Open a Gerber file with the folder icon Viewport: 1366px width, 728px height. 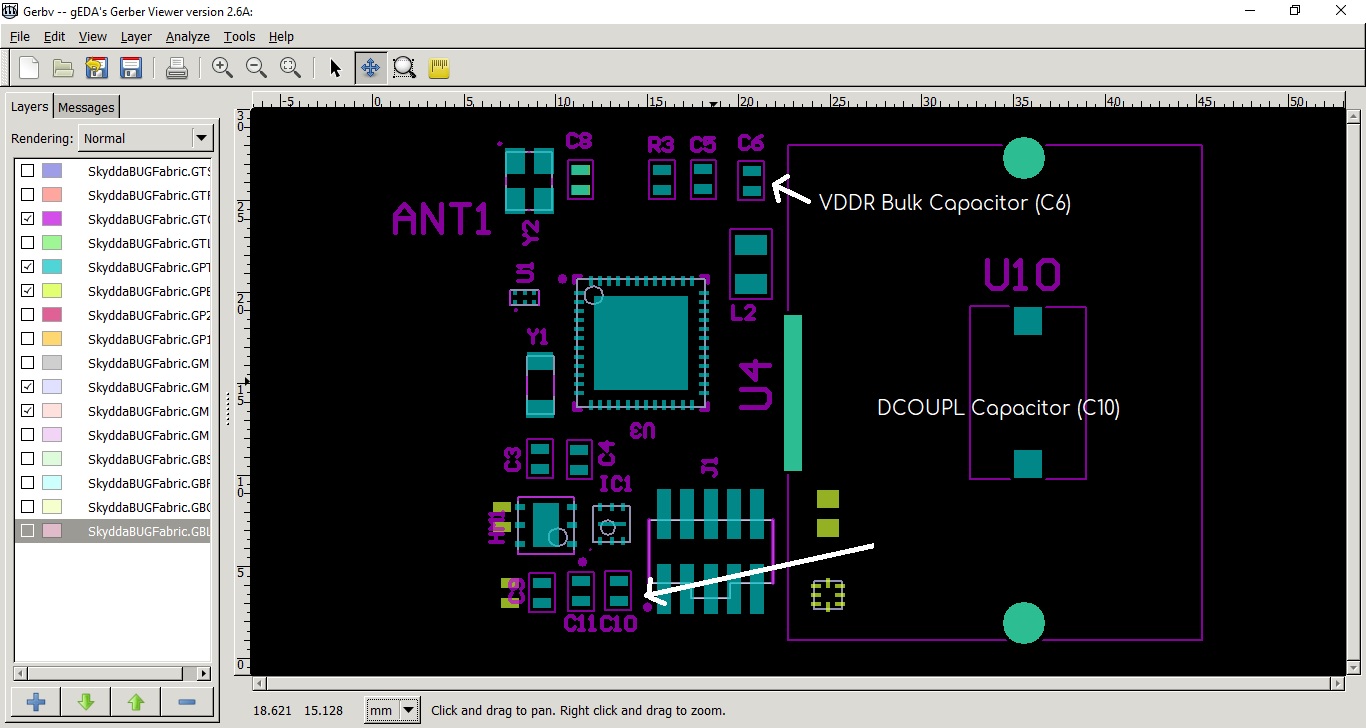(x=62, y=67)
